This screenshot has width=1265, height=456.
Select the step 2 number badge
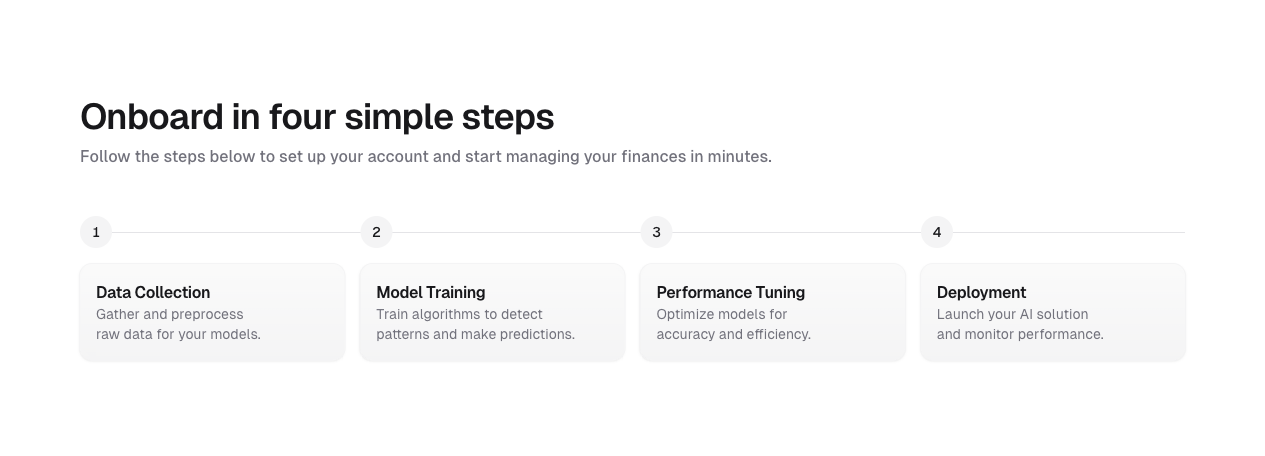pos(376,232)
